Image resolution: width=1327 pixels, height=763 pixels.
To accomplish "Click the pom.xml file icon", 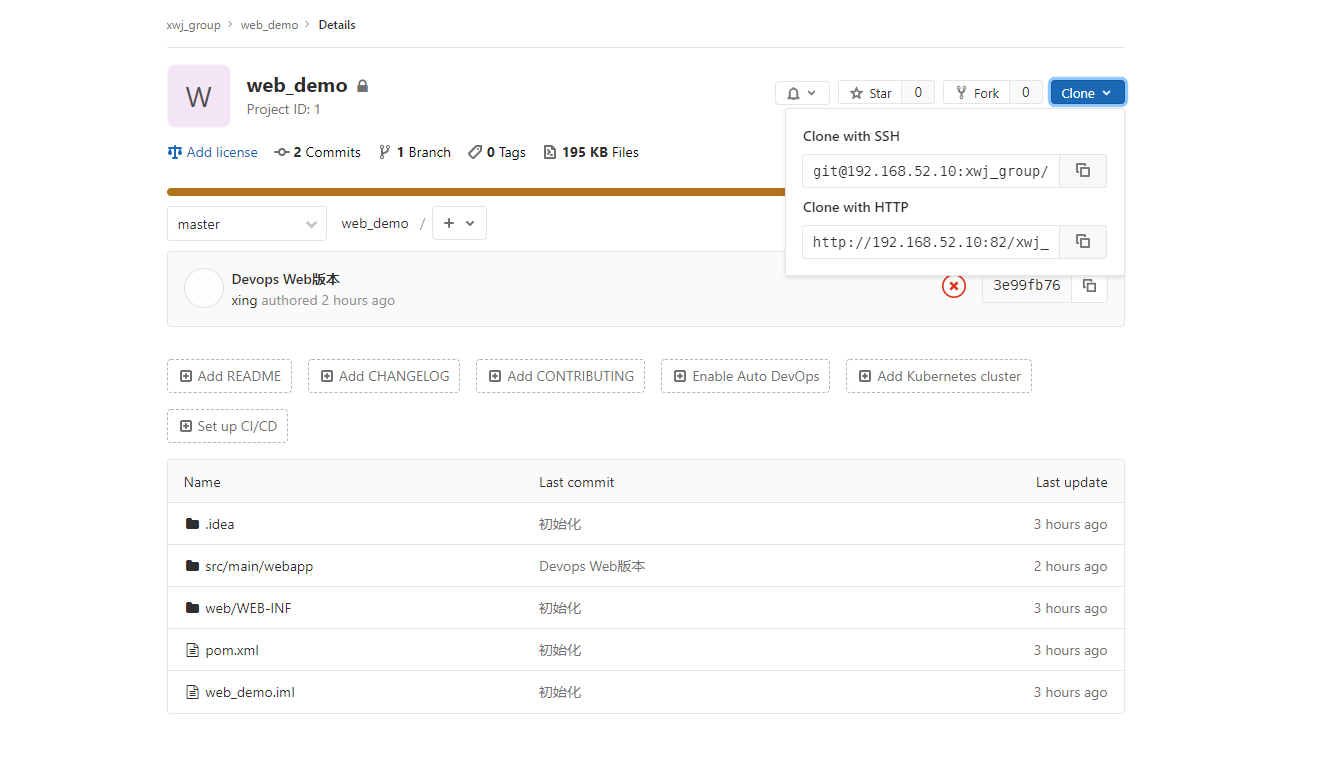I will tap(193, 650).
